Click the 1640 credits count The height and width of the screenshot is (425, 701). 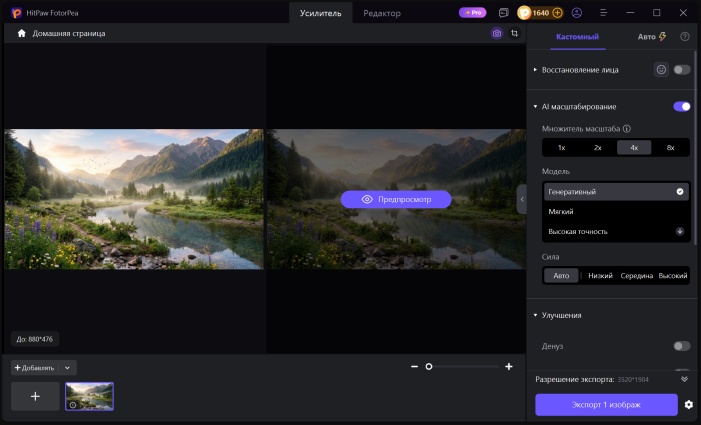(x=541, y=13)
